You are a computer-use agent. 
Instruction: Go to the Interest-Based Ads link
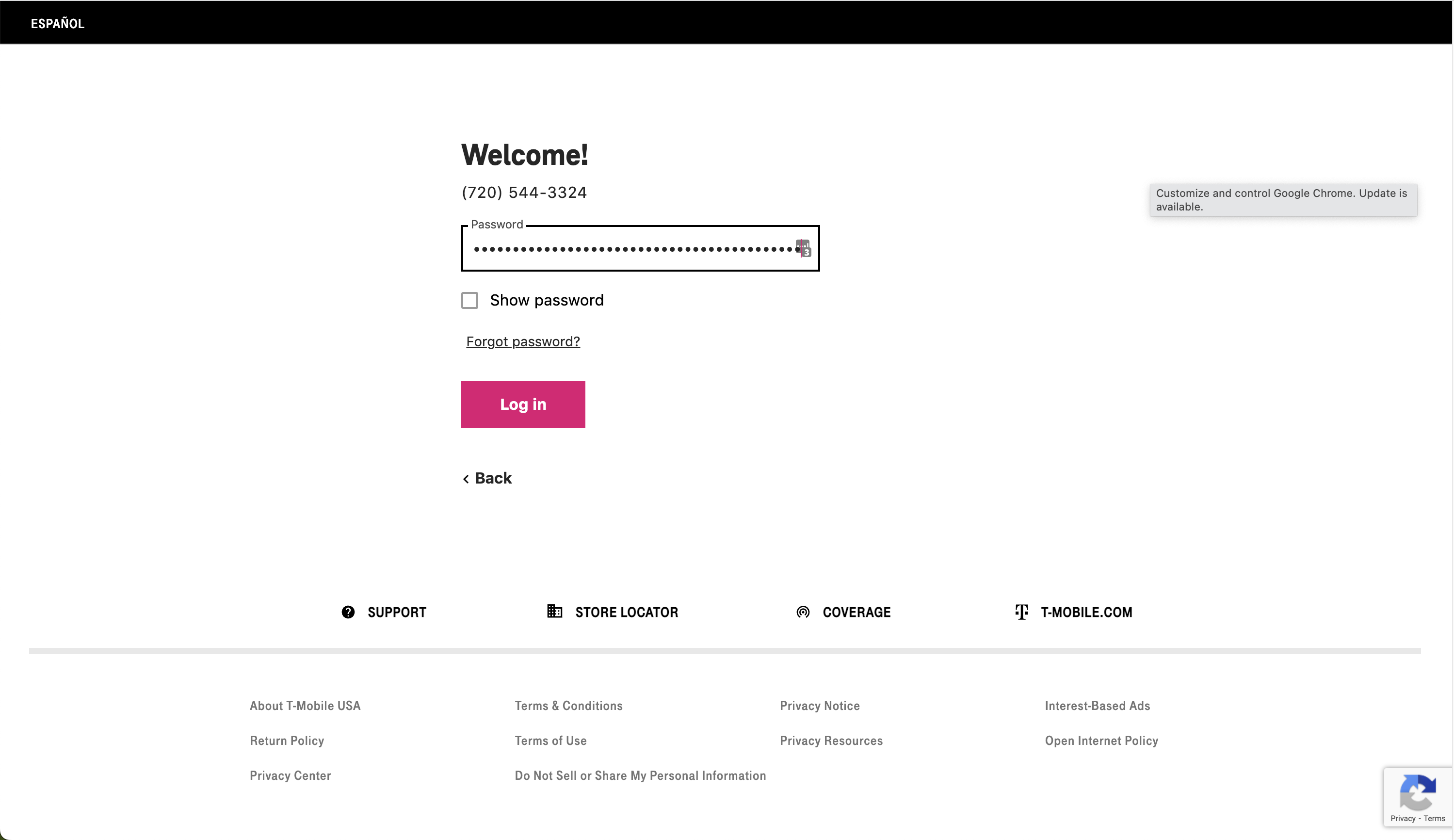click(1097, 706)
